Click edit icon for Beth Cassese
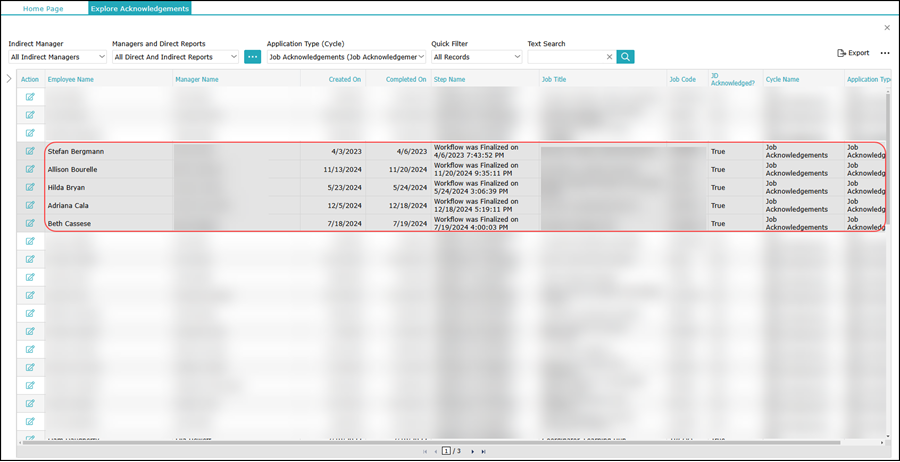900x462 pixels. (30, 223)
